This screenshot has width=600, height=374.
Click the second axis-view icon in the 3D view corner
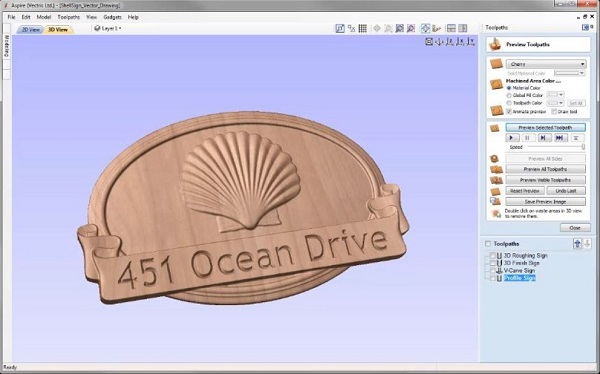click(x=439, y=41)
